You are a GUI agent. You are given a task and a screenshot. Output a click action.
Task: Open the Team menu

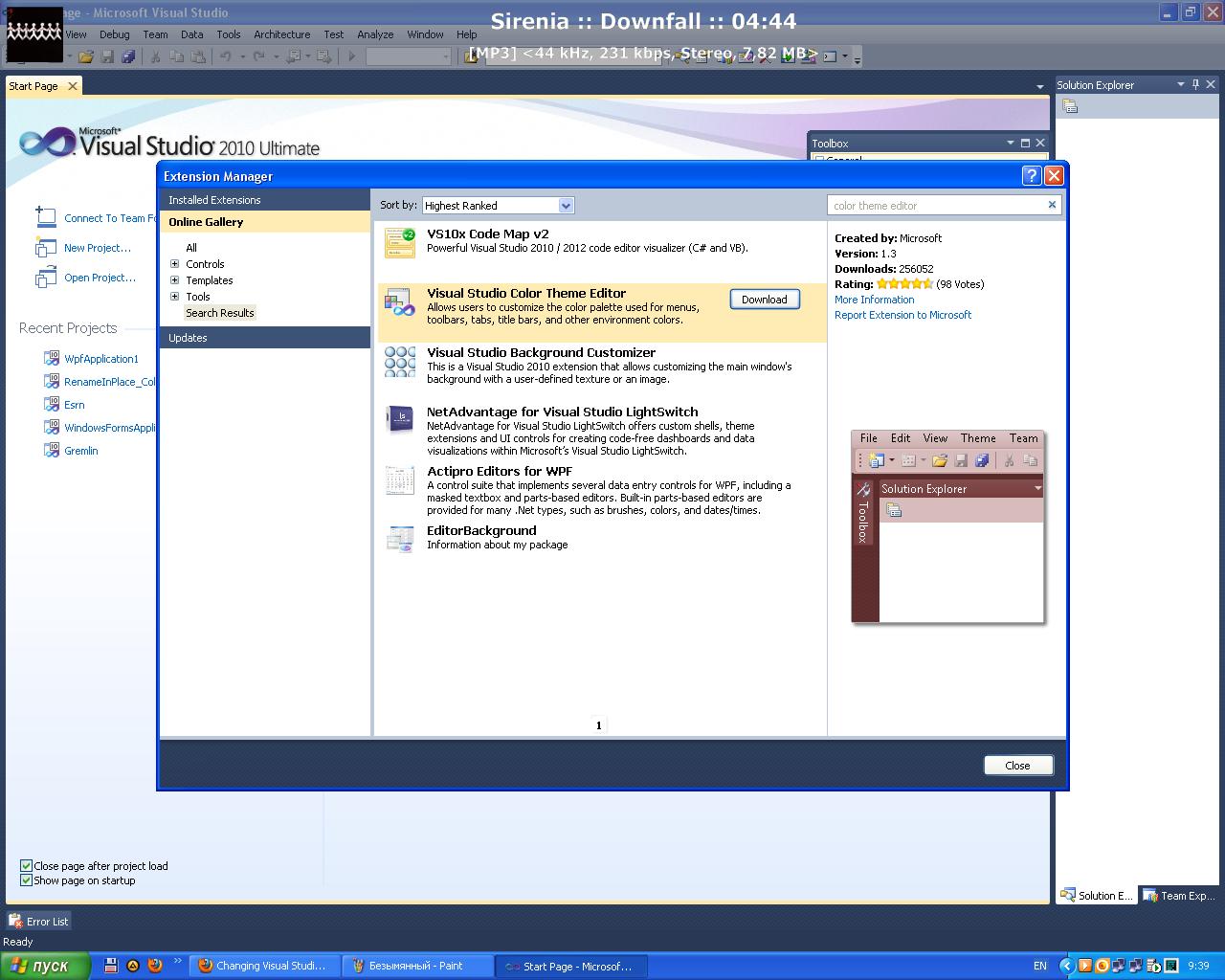click(155, 34)
